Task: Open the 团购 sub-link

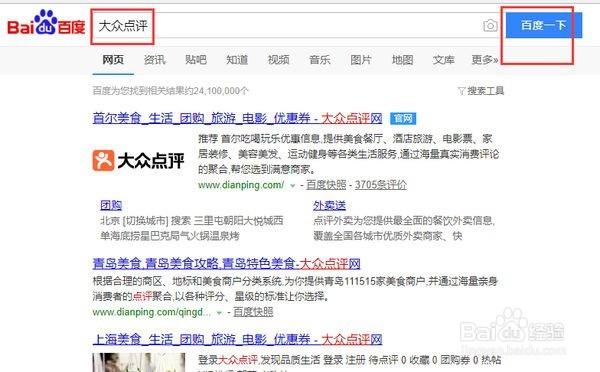Action: click(111, 206)
